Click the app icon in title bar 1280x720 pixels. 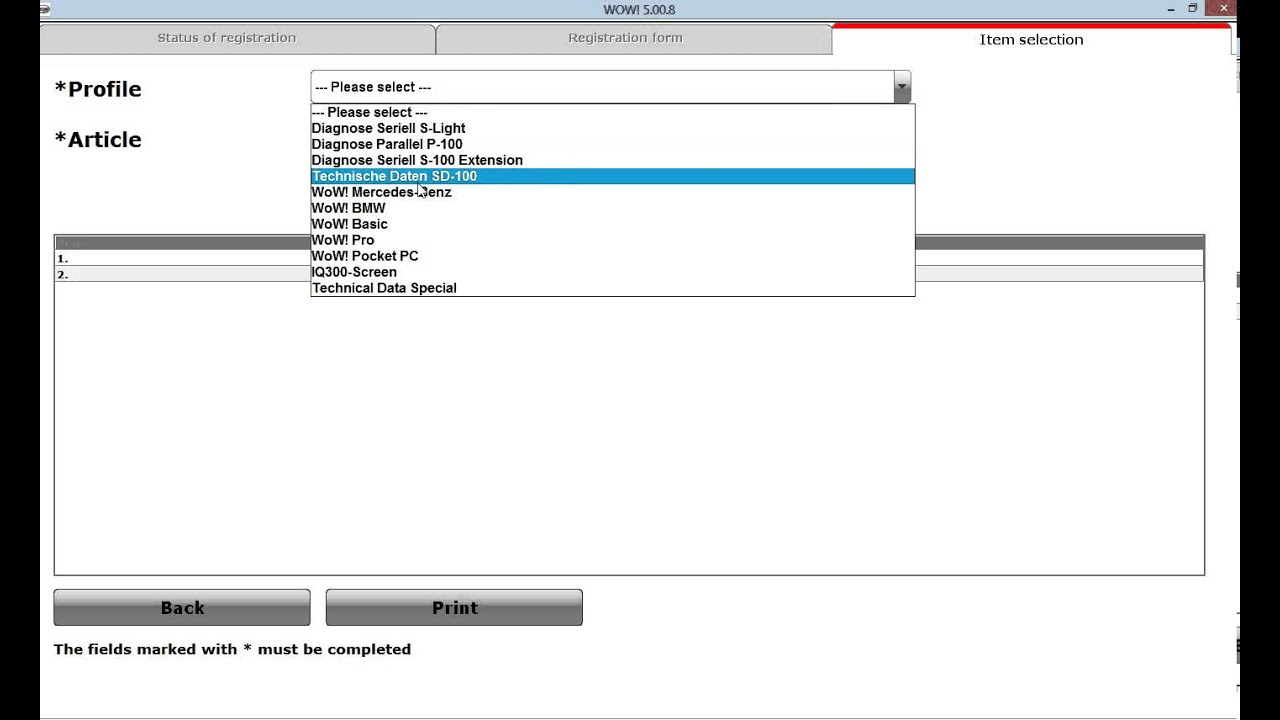tap(44, 9)
